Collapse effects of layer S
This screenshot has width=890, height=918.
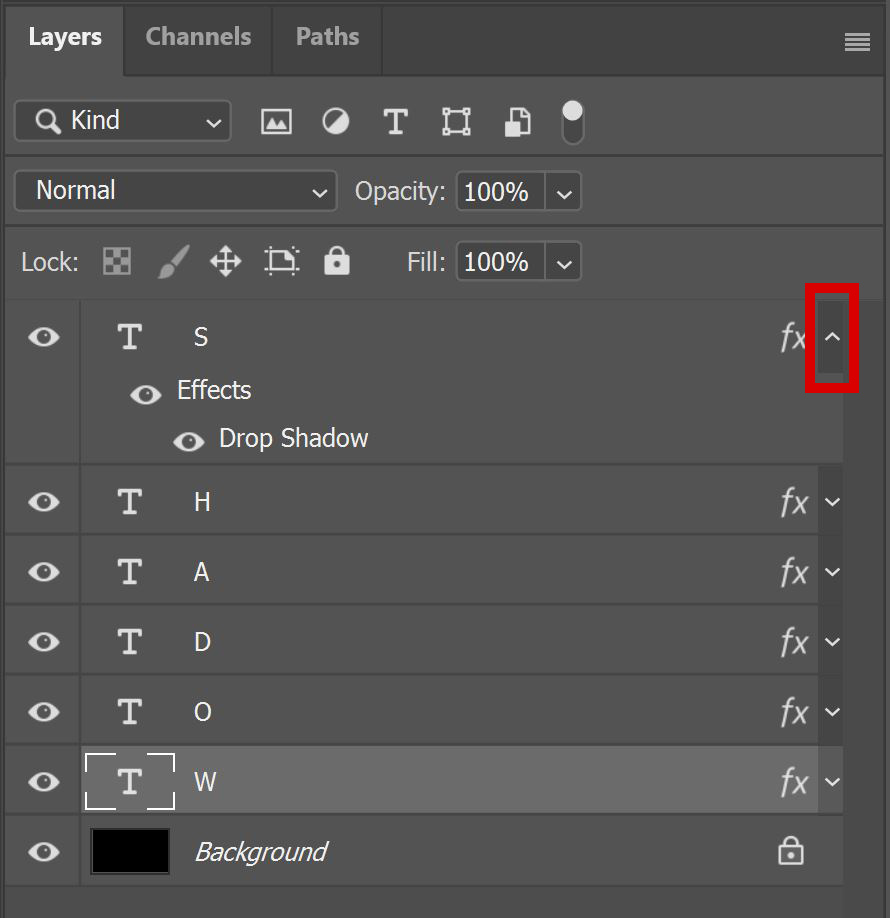pyautogui.click(x=832, y=337)
